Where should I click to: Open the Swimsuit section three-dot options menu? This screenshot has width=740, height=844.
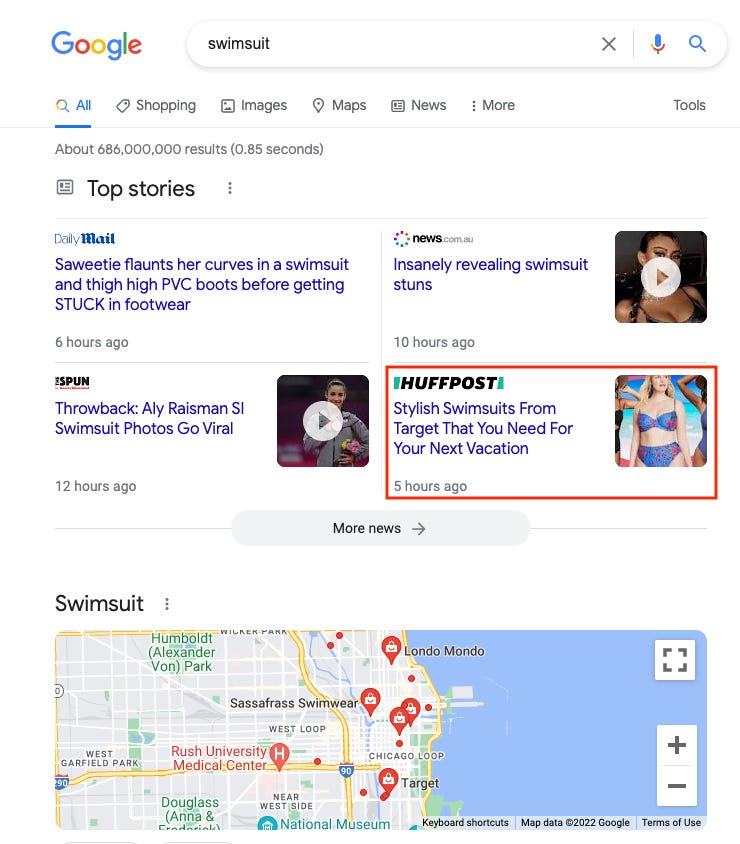tap(167, 604)
